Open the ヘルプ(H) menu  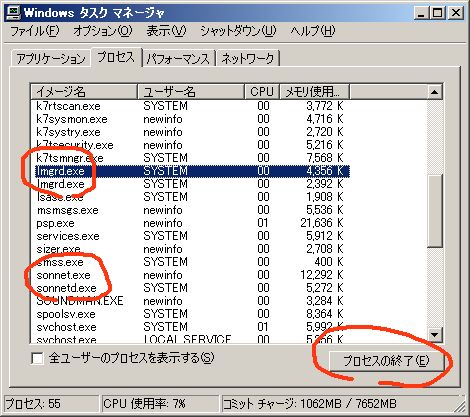[x=313, y=31]
